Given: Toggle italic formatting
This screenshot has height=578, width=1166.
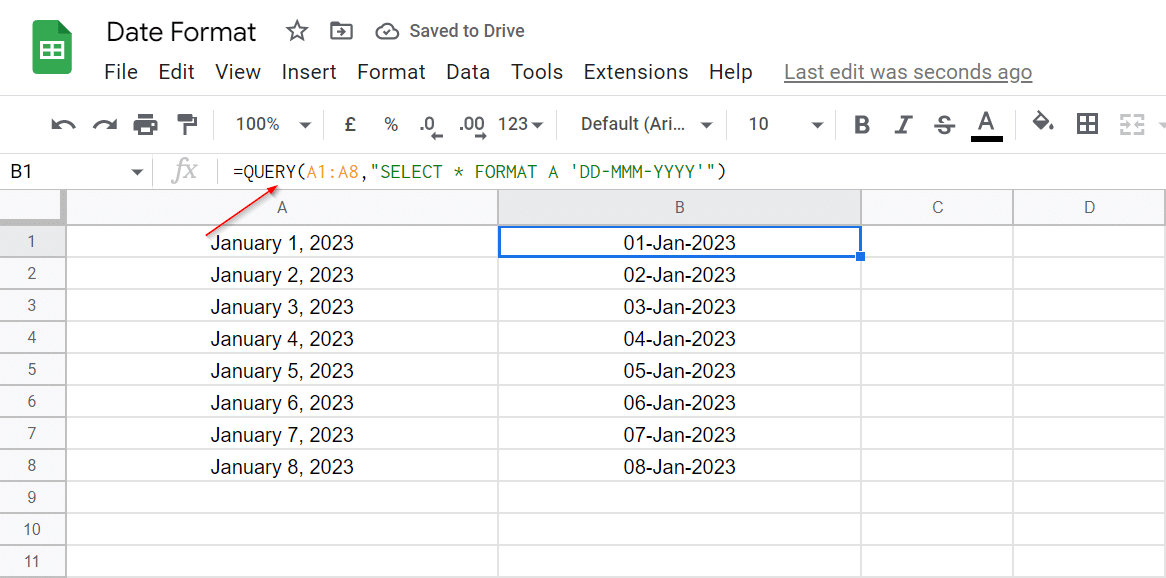Looking at the screenshot, I should pos(903,125).
